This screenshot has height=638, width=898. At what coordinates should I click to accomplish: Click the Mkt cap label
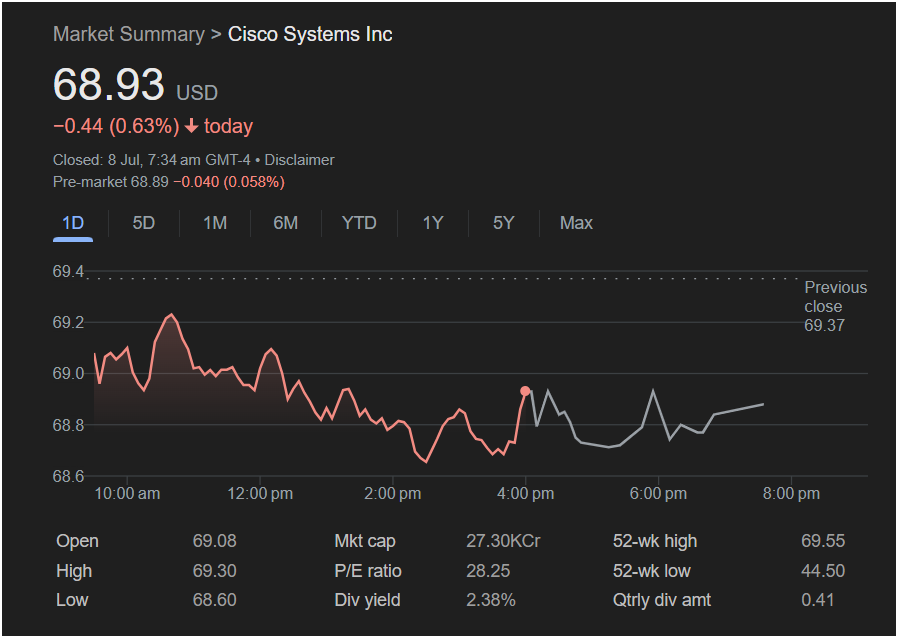[365, 541]
